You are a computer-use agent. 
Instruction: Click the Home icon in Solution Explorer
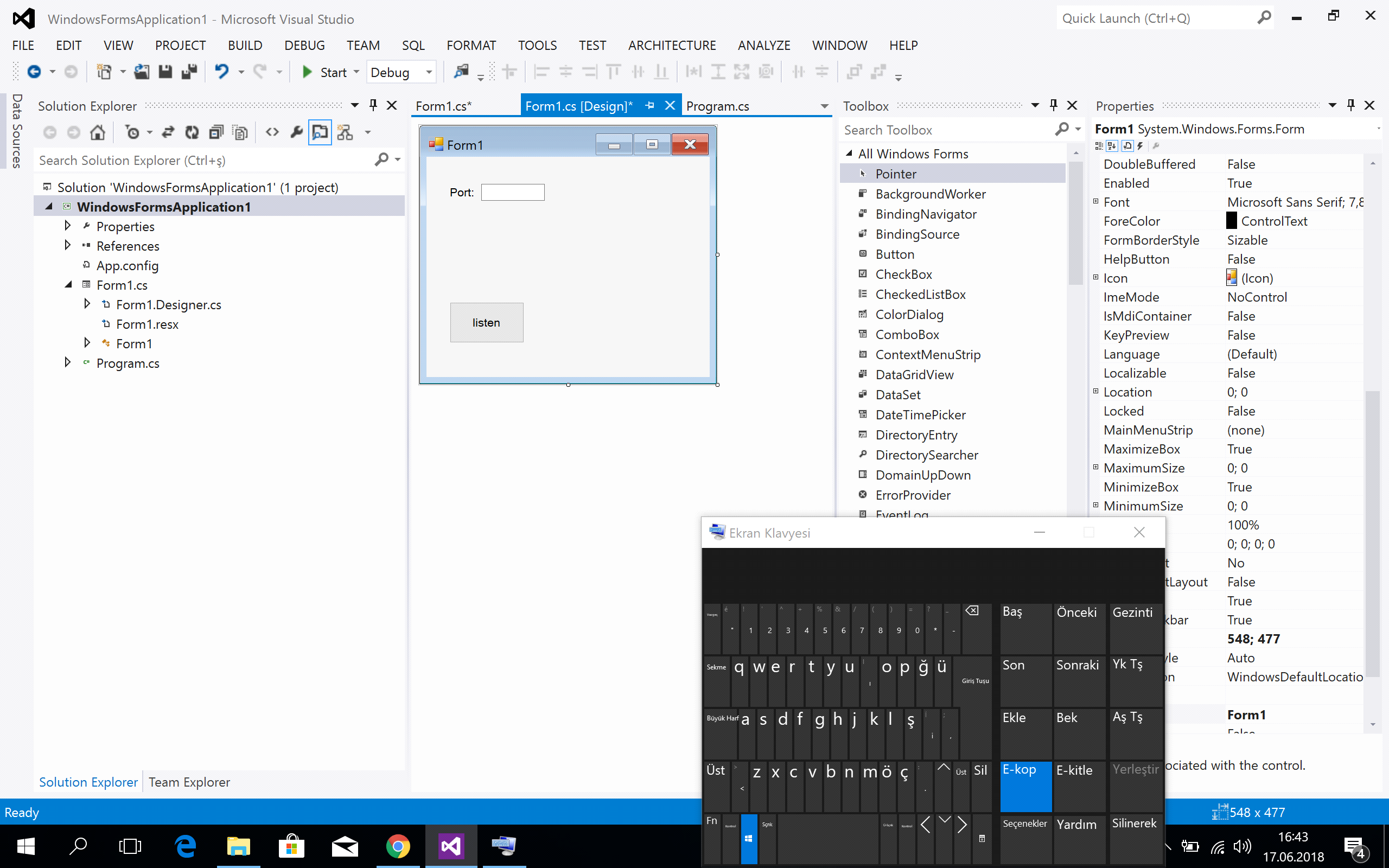coord(98,132)
